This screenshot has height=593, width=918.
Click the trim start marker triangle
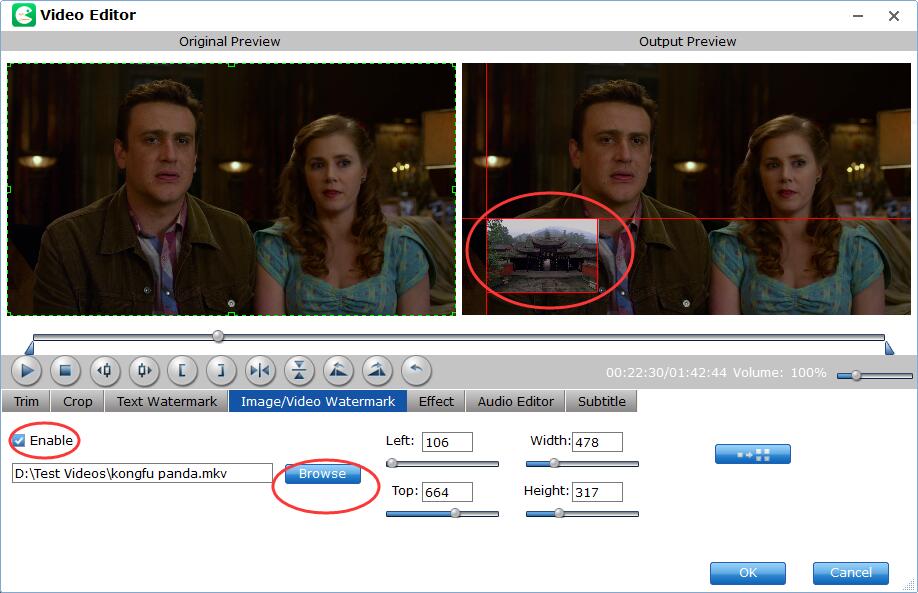point(29,348)
